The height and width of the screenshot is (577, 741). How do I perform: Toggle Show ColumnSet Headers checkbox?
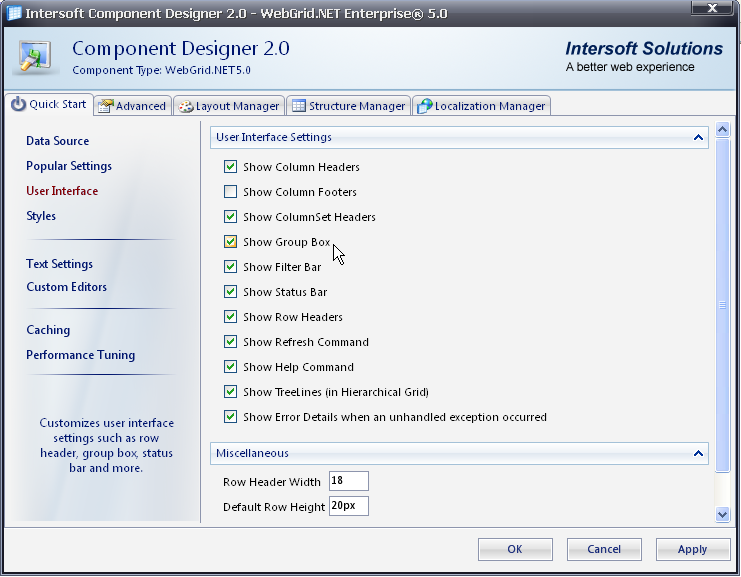click(x=230, y=216)
